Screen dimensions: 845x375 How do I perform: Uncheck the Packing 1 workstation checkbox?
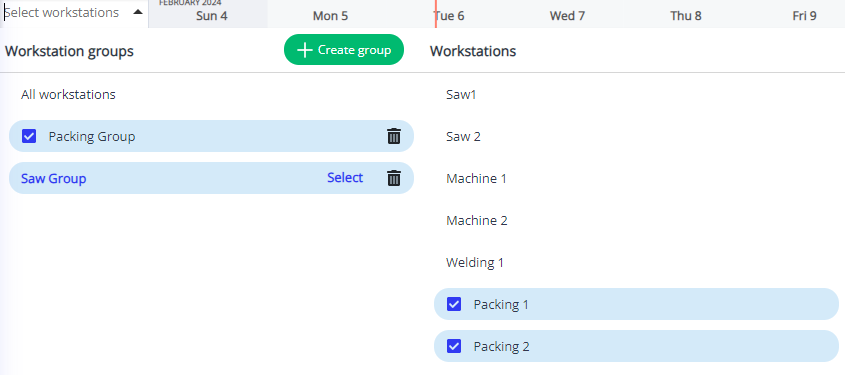(x=454, y=304)
